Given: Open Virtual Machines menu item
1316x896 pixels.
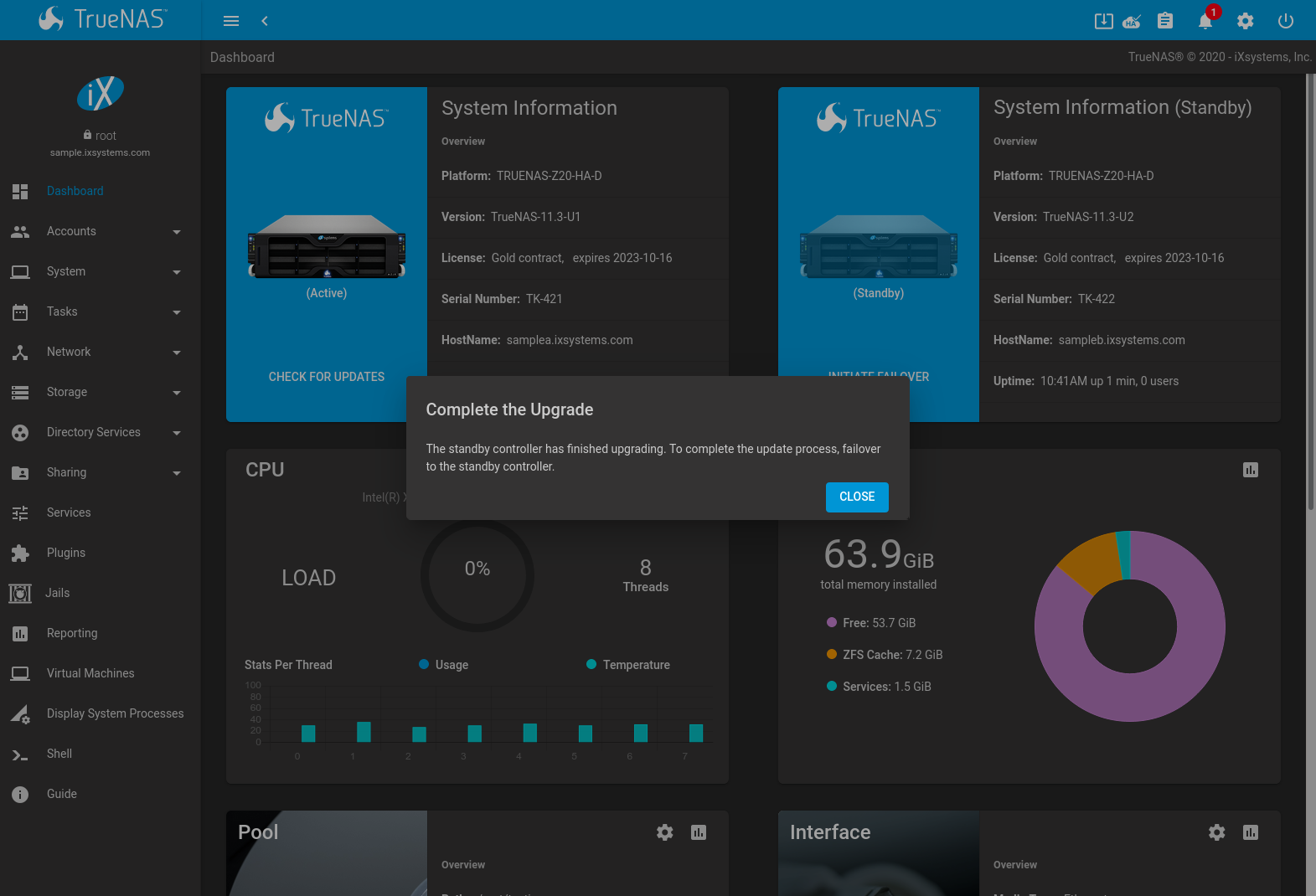Looking at the screenshot, I should click(101, 673).
